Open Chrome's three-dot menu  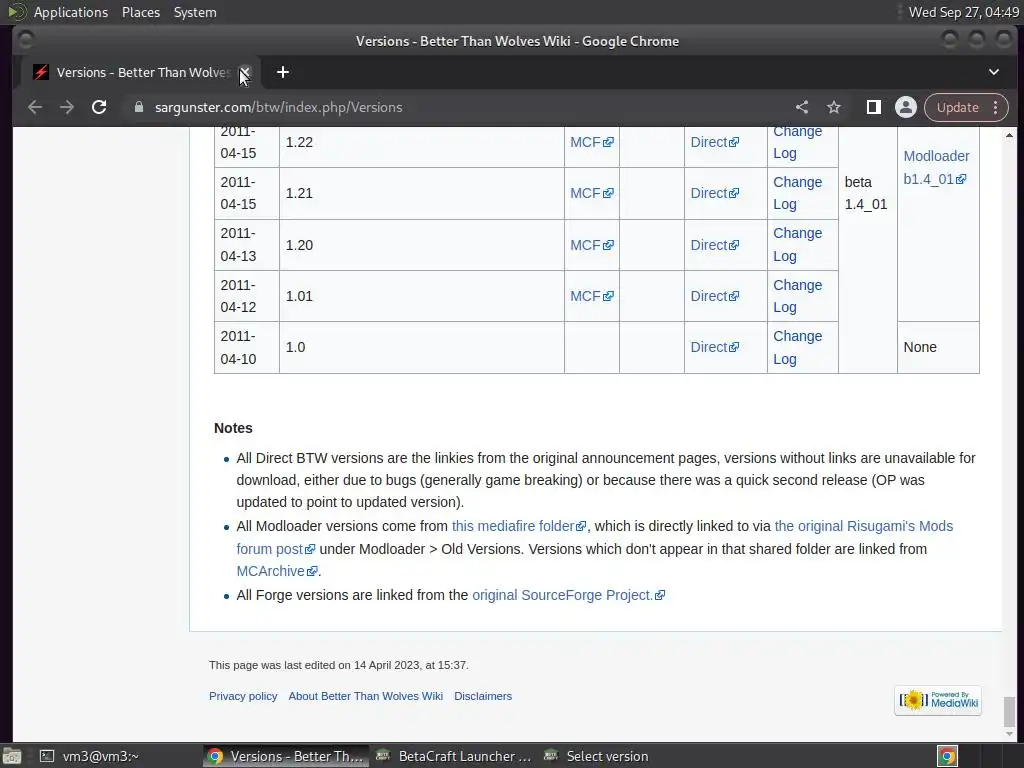[x=996, y=107]
